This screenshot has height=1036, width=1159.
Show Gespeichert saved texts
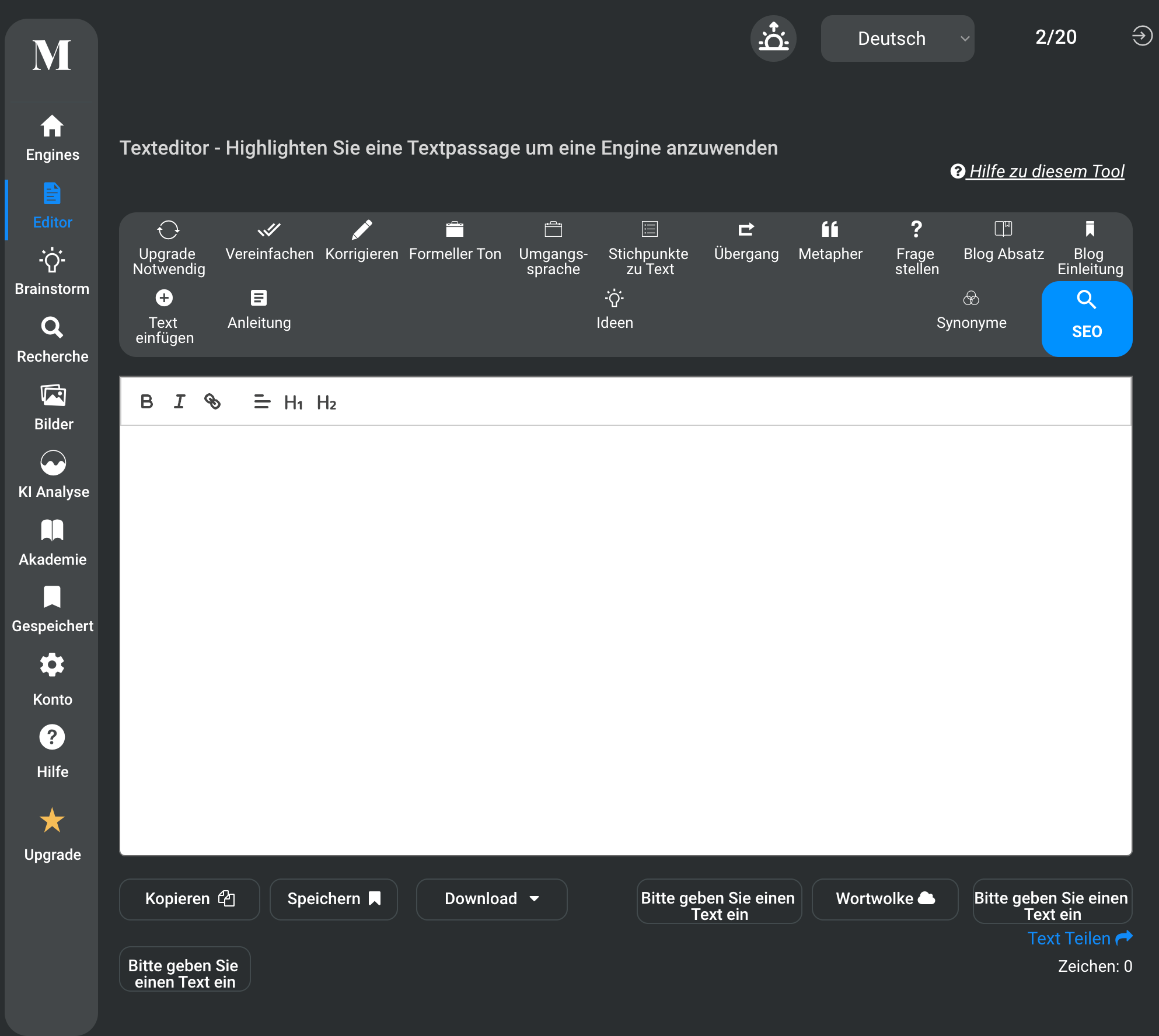click(52, 610)
